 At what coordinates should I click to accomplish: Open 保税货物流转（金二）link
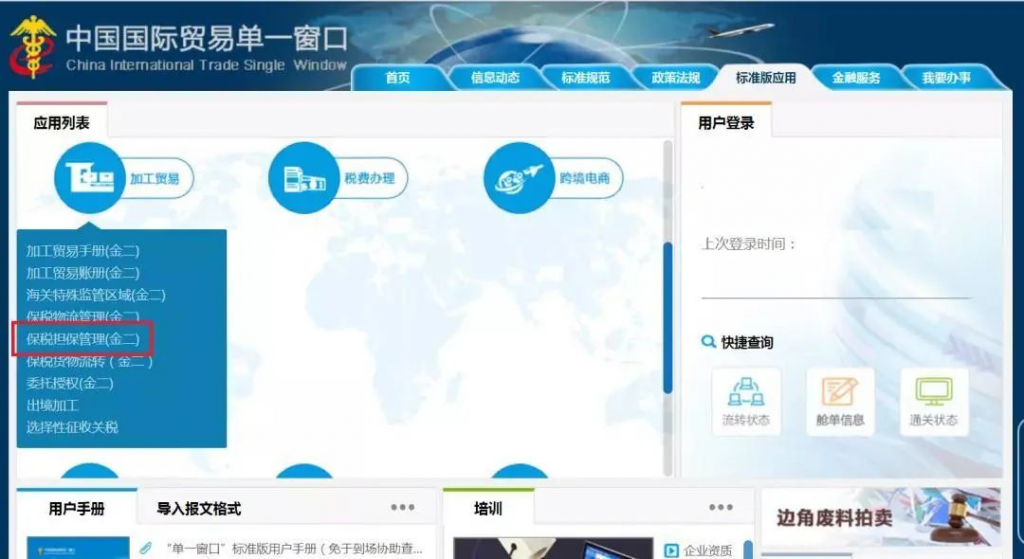click(89, 361)
